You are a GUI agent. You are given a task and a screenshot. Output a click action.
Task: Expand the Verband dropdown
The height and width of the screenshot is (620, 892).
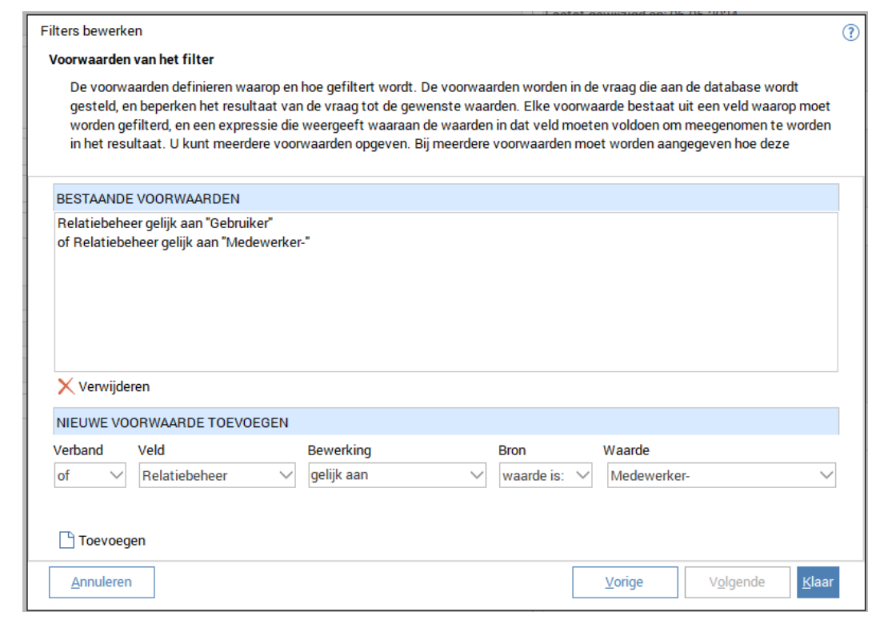[116, 476]
